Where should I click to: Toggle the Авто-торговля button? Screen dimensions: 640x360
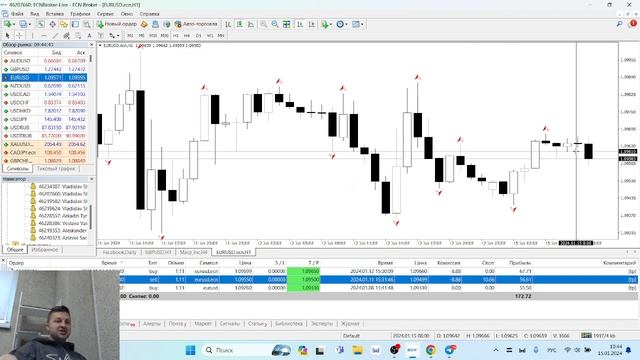[x=196, y=24]
